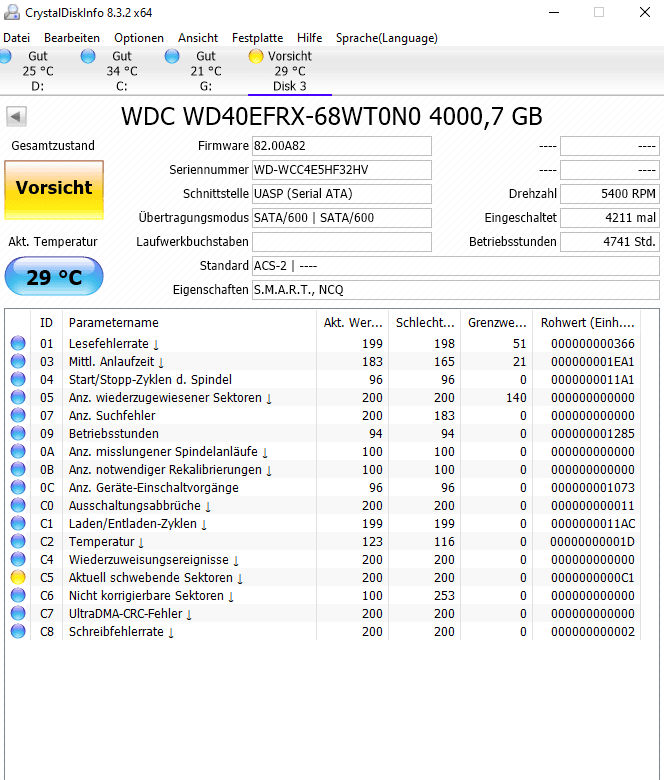Viewport: 664px width, 780px height.
Task: Click status orb of Start/Stopp-Zyklen d. Spindel row
Action: pyautogui.click(x=18, y=379)
